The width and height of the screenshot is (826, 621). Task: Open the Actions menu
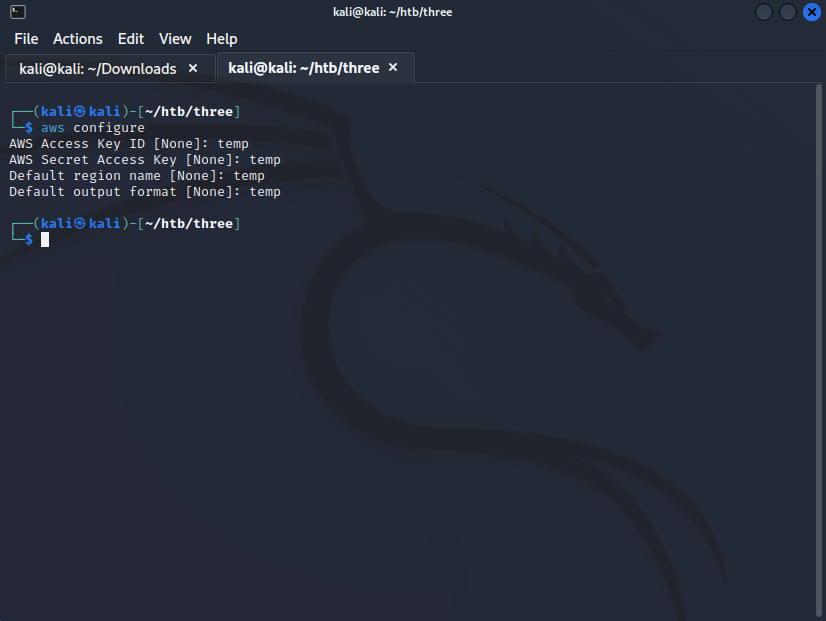(x=78, y=39)
